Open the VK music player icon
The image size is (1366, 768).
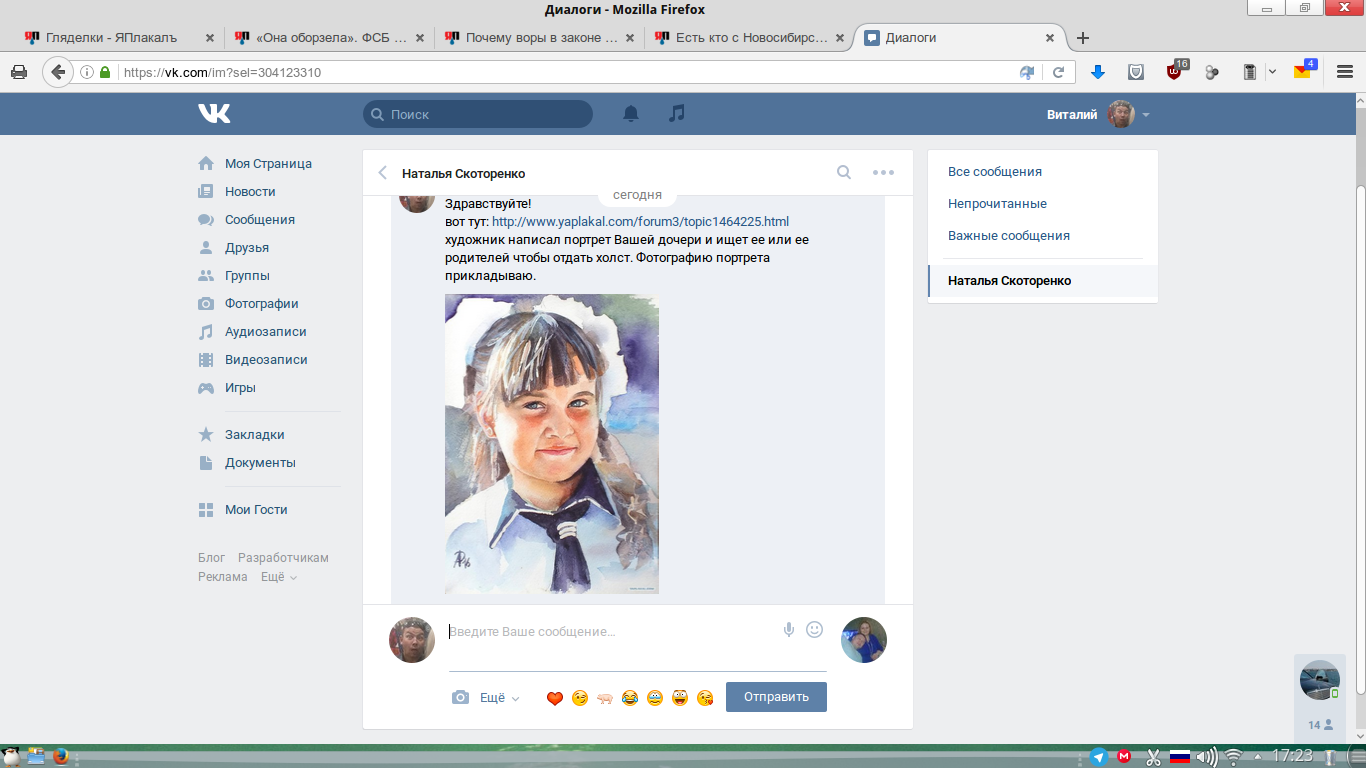[677, 114]
